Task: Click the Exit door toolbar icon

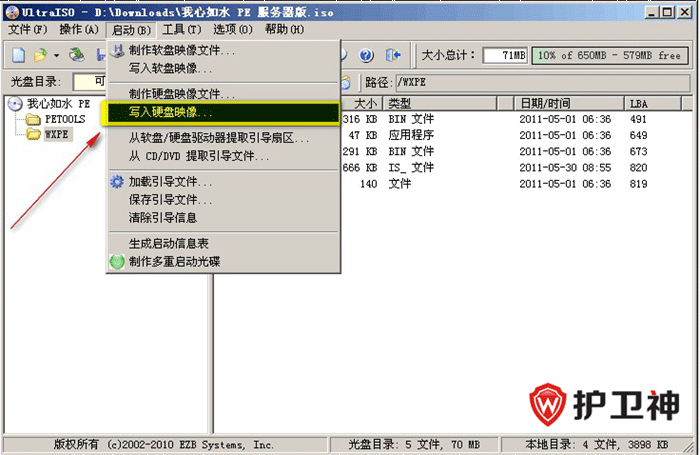Action: [393, 55]
